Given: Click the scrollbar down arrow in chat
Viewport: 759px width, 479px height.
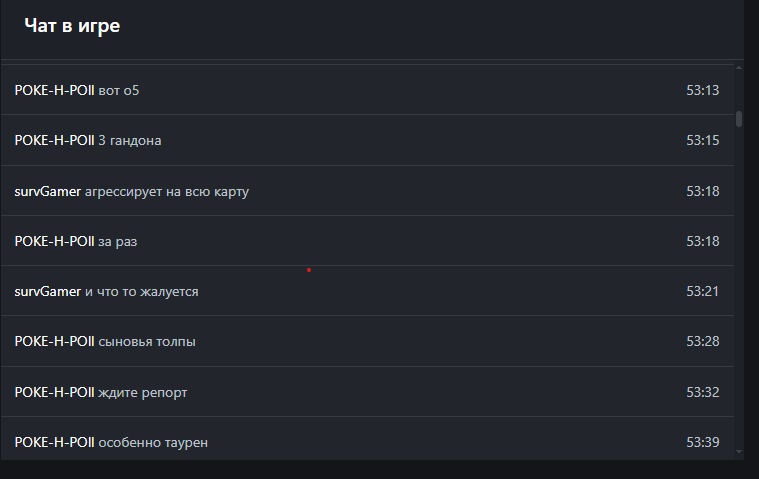Looking at the screenshot, I should 739,452.
